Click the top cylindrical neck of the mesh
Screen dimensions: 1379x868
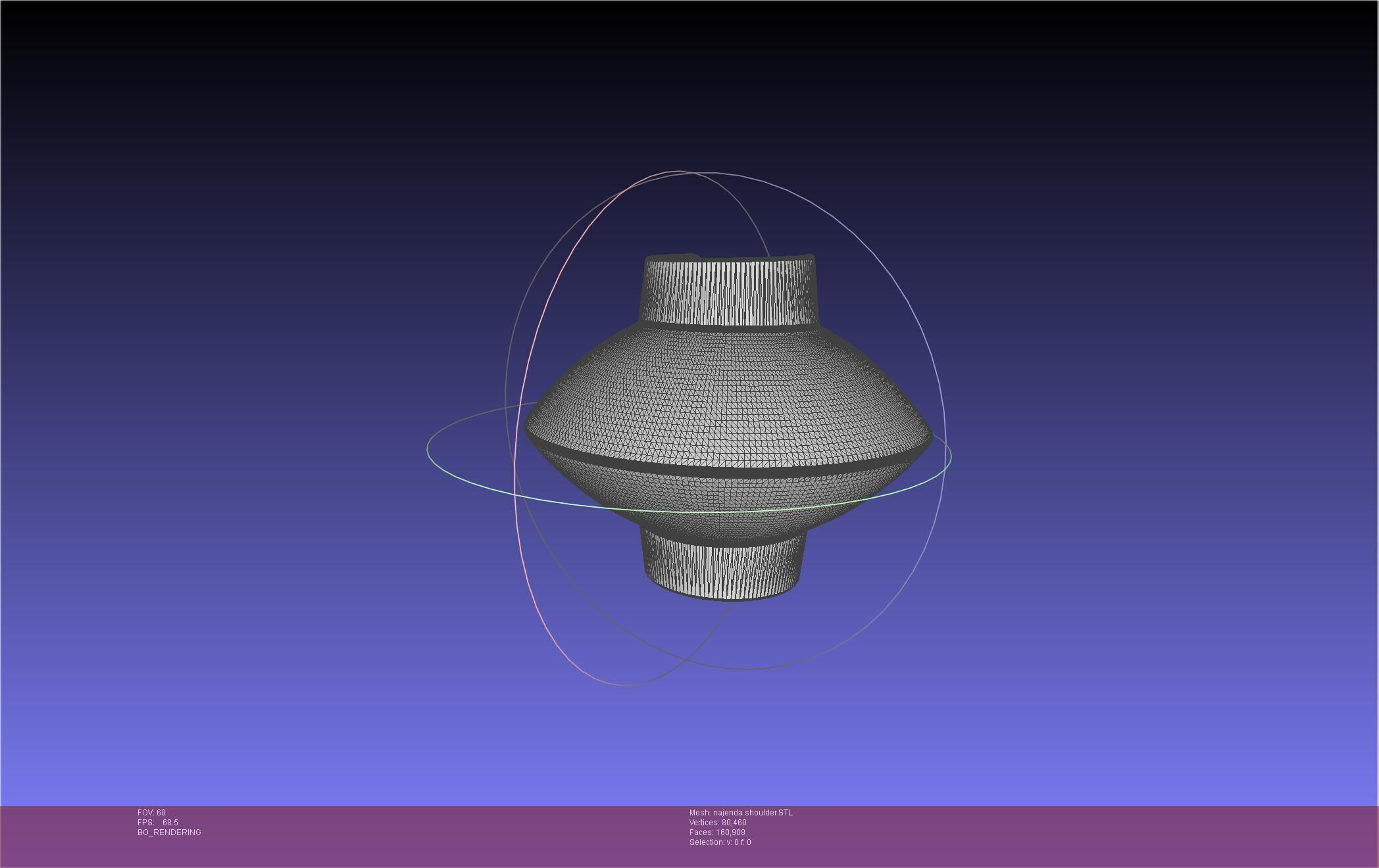click(729, 293)
